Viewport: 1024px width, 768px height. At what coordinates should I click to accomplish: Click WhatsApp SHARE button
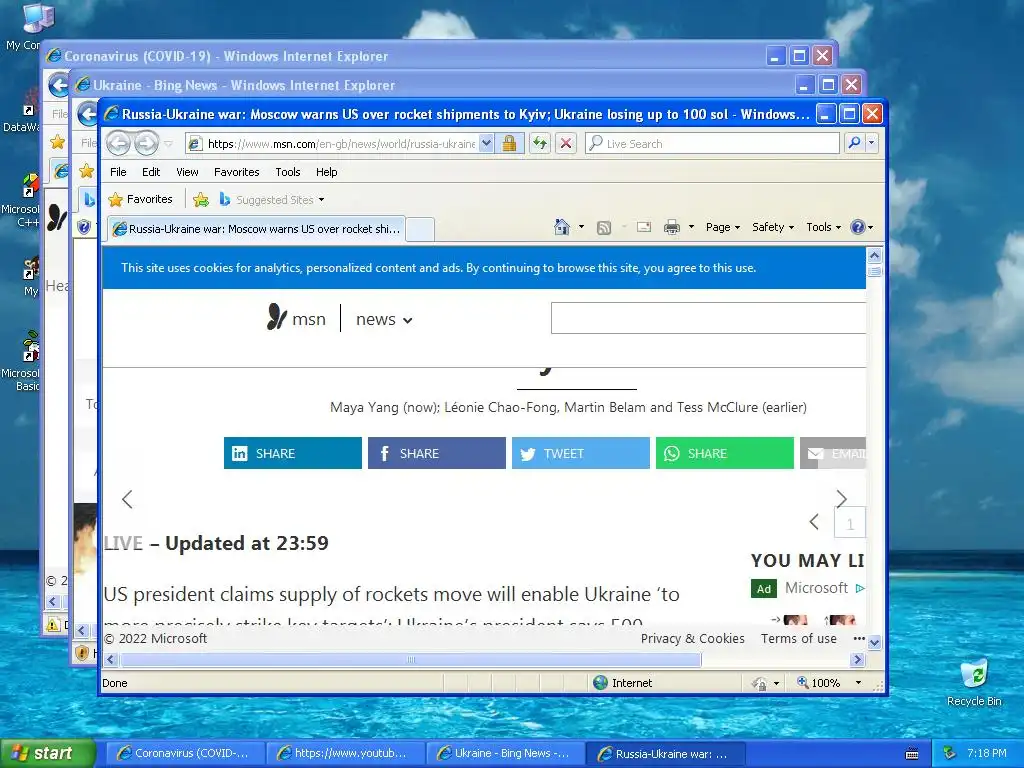[x=725, y=453]
